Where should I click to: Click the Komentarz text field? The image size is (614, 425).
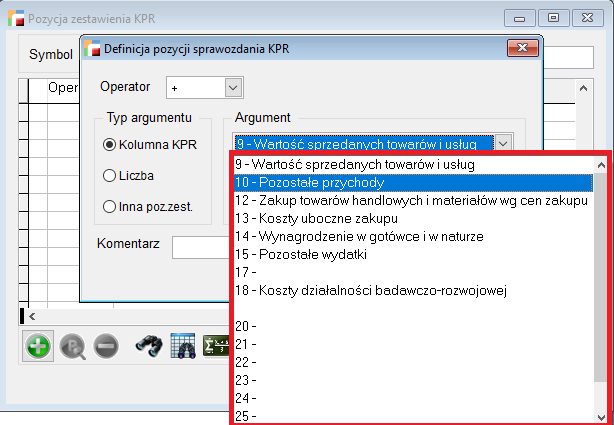[200, 246]
